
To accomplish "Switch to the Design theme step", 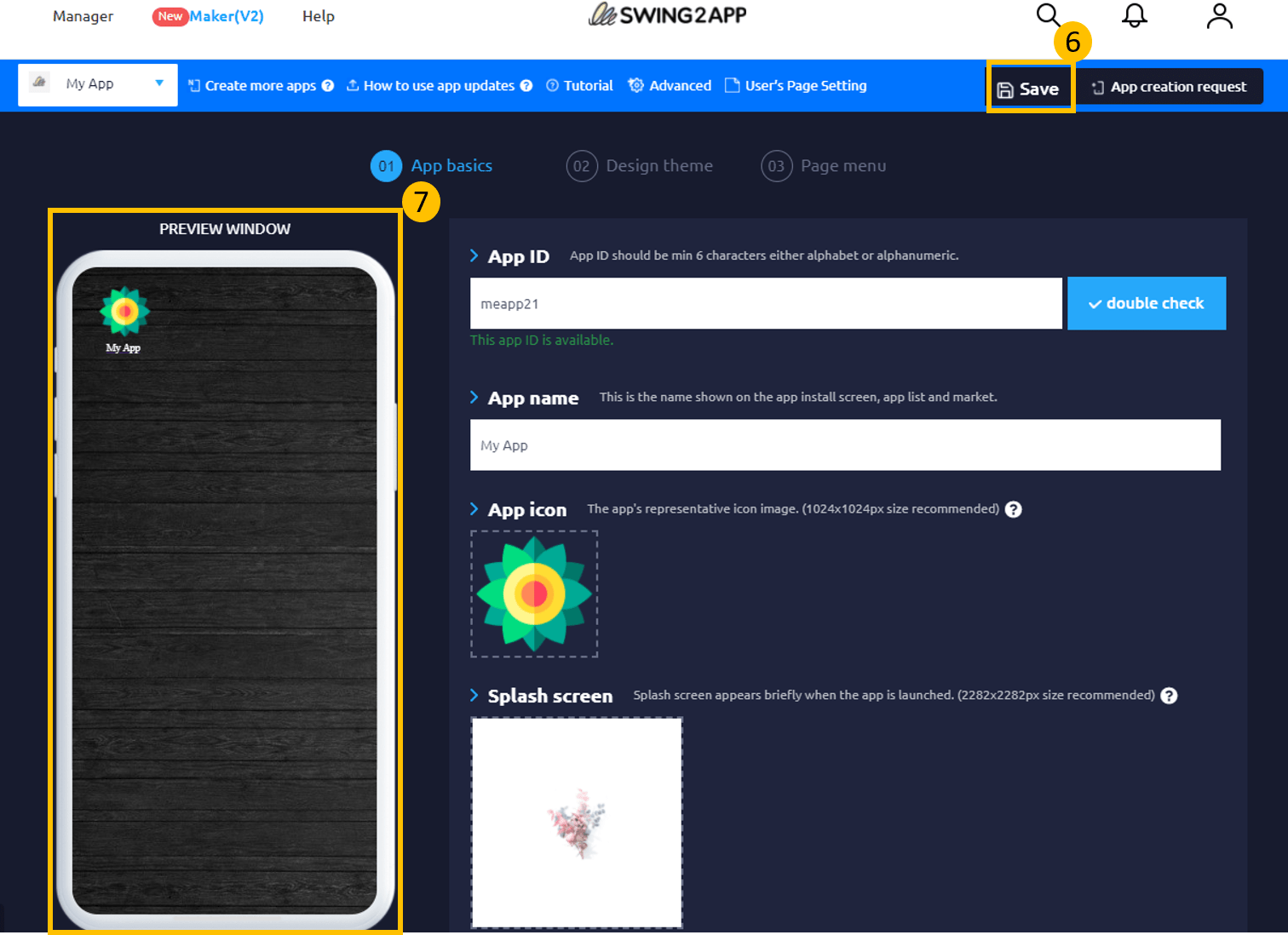I will [640, 166].
